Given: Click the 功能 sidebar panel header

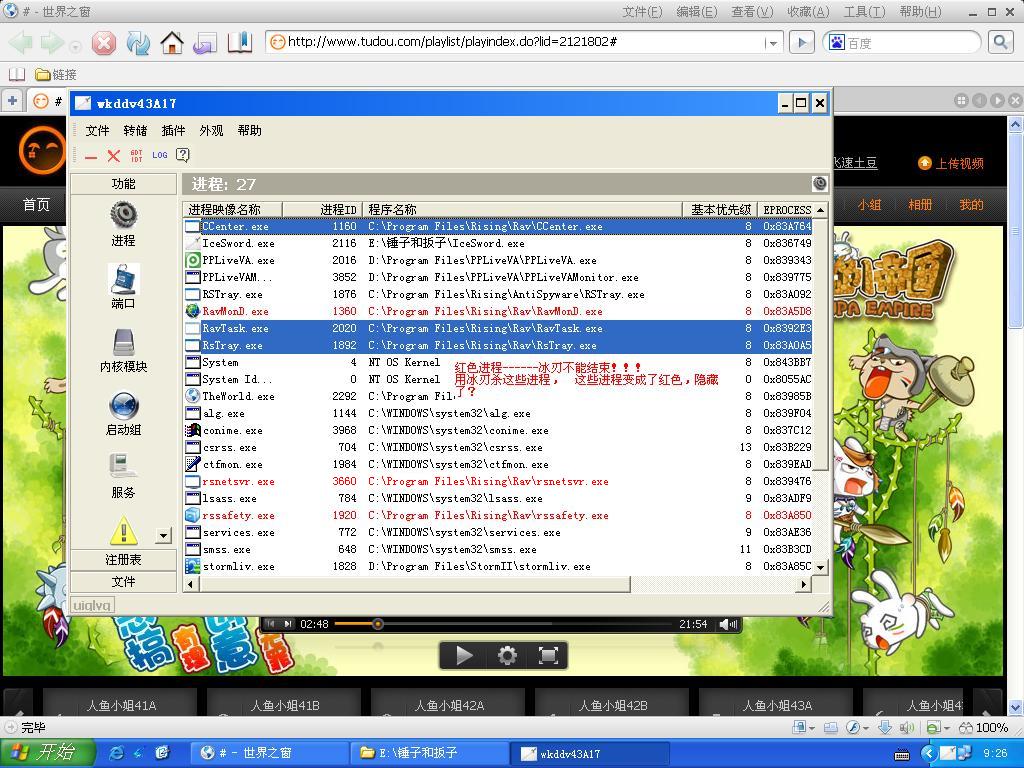Looking at the screenshot, I should click(x=123, y=184).
